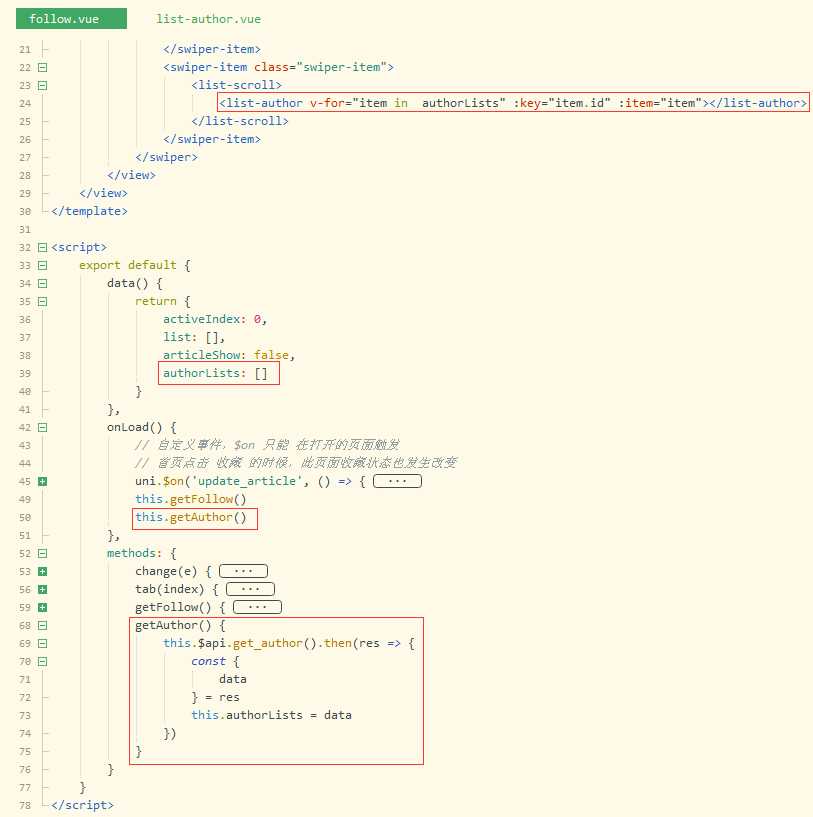Collapse the list-scroll block at line 23
Screen dimensions: 813x817
pyautogui.click(x=43, y=85)
